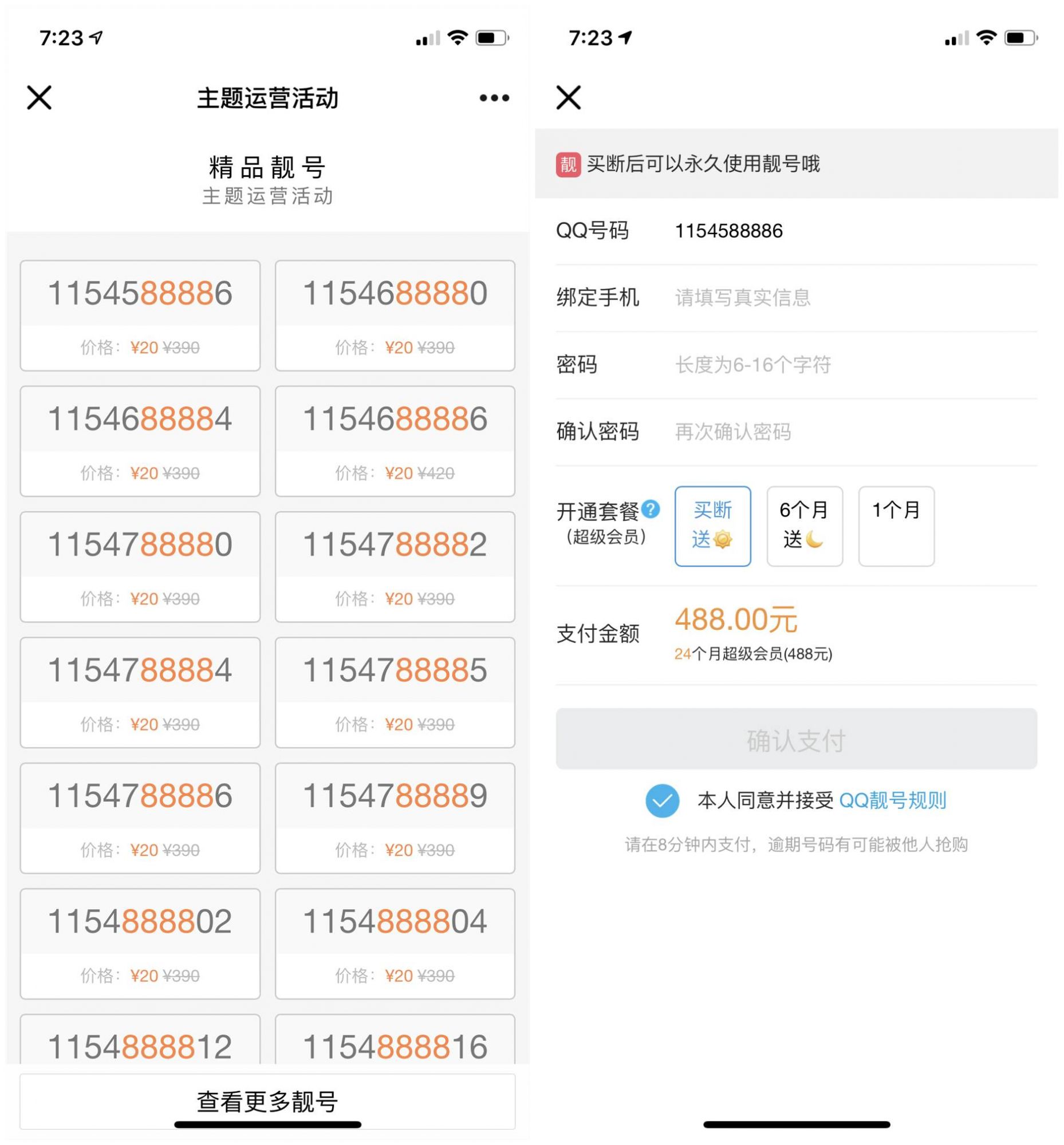Select number card 1154588886
This screenshot has width=1064, height=1145.
tap(140, 315)
